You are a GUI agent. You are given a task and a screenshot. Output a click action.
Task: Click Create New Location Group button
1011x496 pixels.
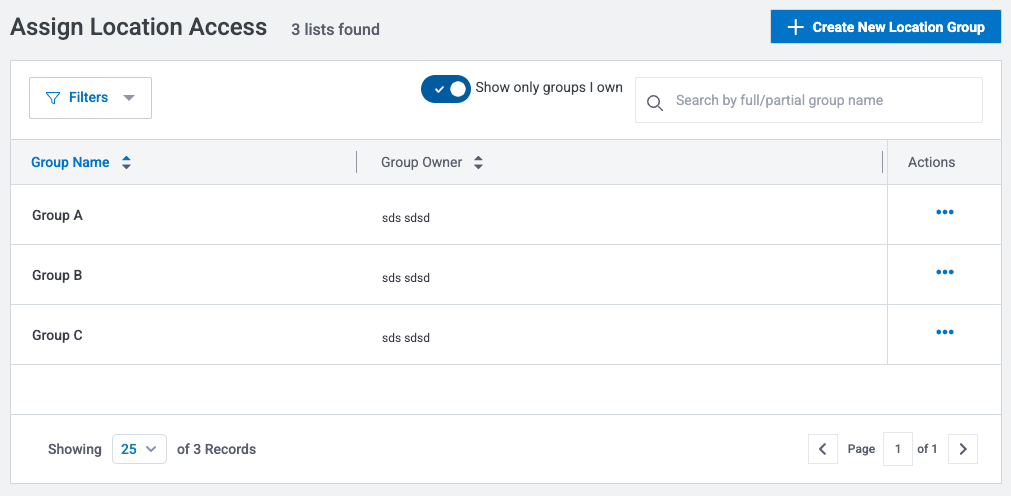(x=885, y=27)
